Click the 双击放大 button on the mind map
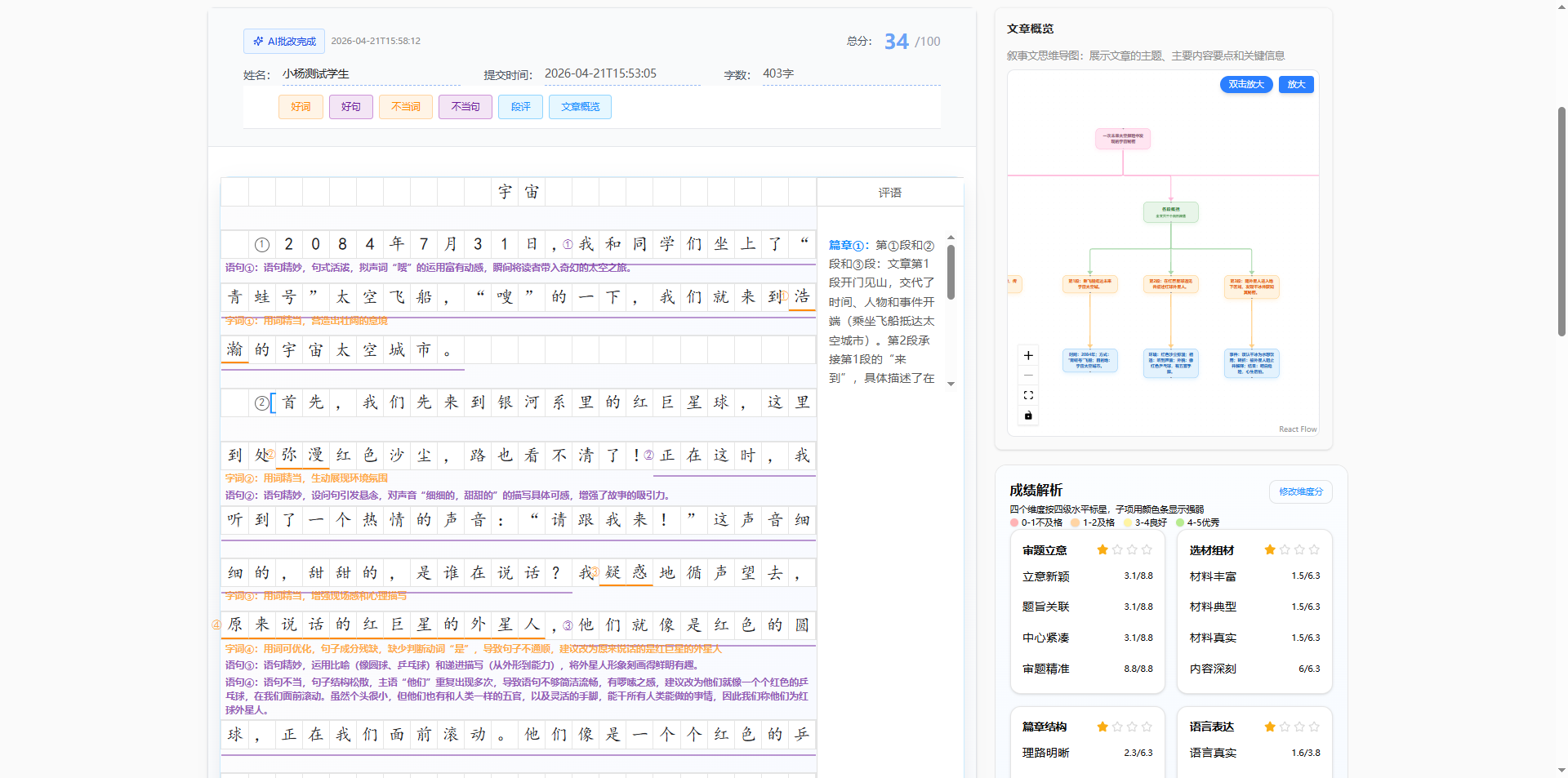 coord(1246,84)
